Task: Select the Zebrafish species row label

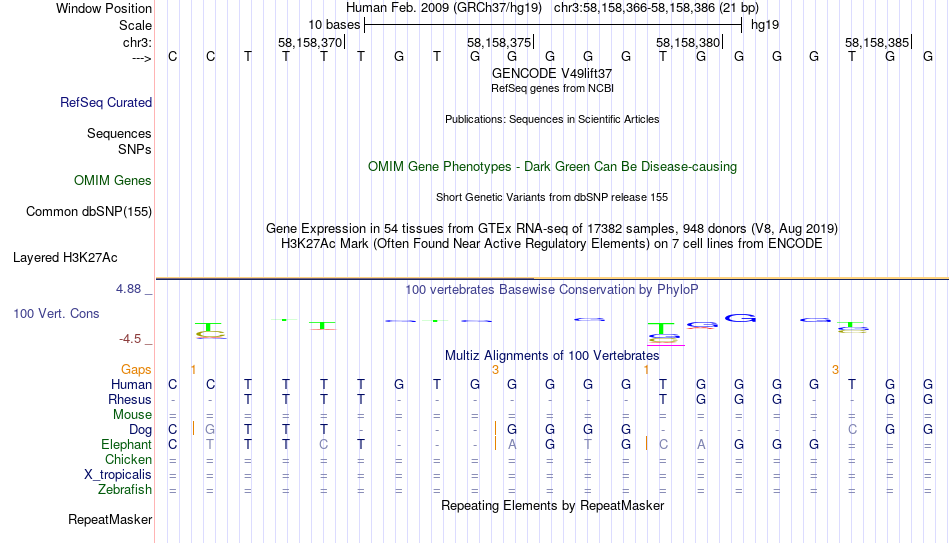Action: tap(125, 490)
